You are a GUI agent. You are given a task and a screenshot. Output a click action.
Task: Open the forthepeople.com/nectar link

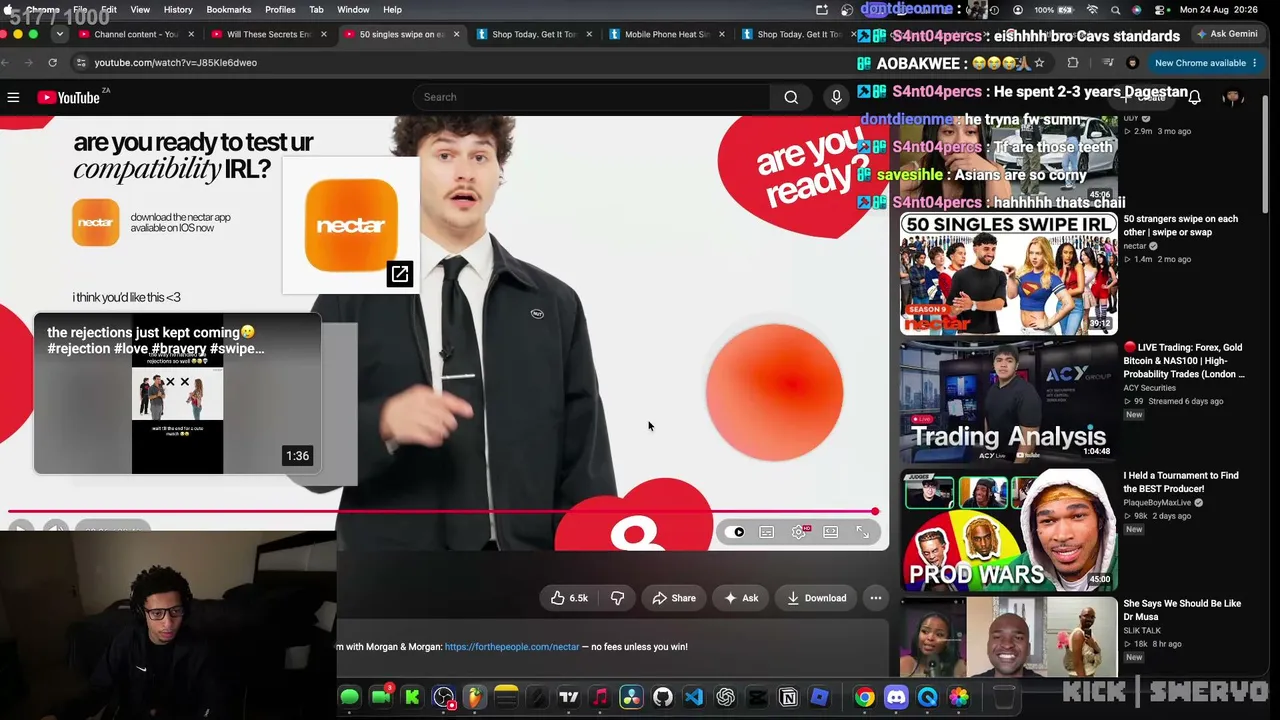point(512,647)
